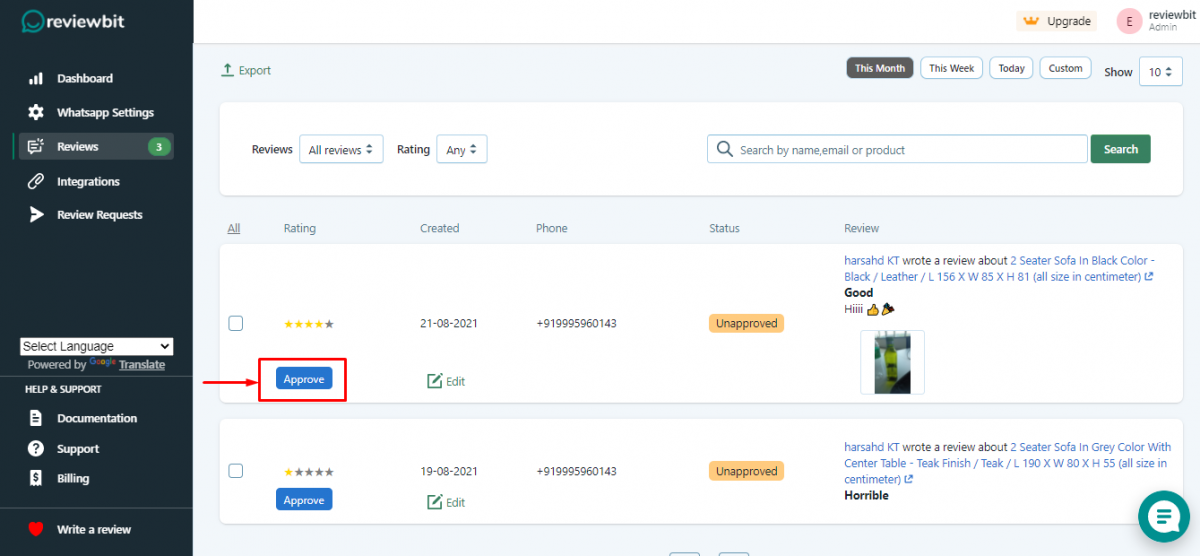This screenshot has height=556, width=1200.
Task: Click Write a review in sidebar
Action: coord(94,529)
